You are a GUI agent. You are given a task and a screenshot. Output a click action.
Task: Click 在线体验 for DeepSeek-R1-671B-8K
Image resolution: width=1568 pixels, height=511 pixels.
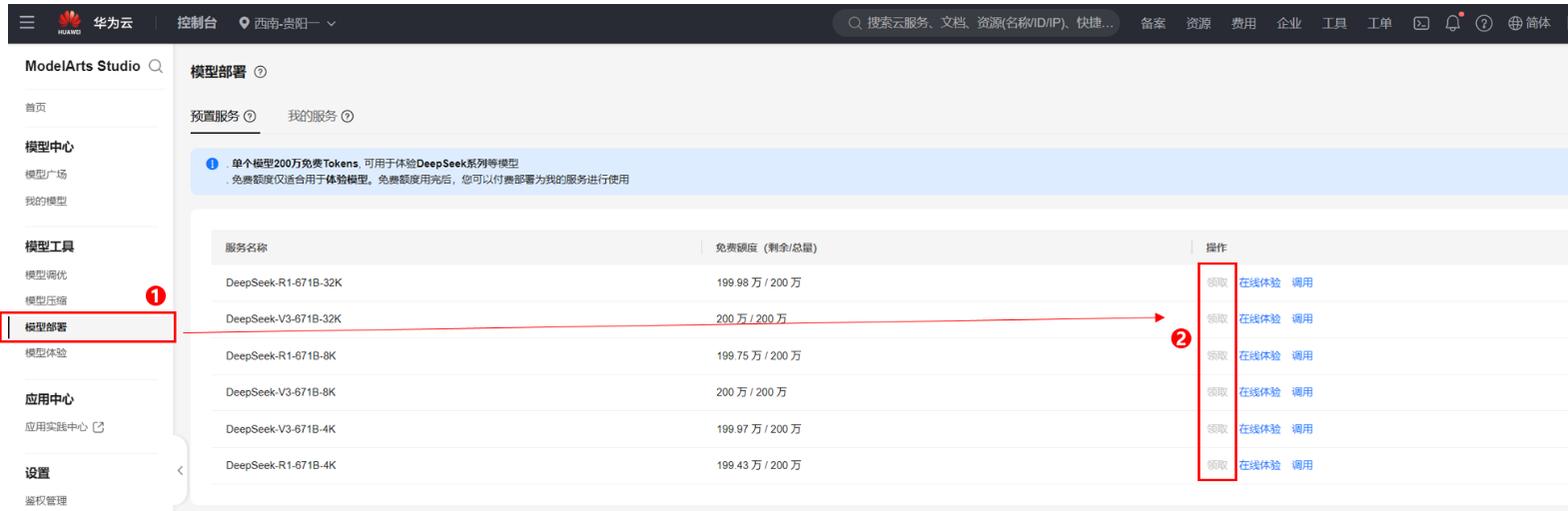(x=1259, y=356)
